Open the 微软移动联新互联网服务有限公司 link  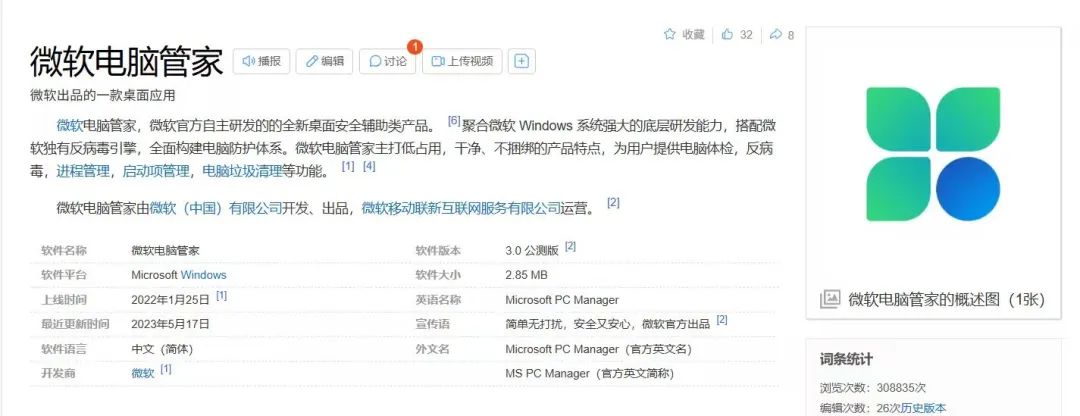pyautogui.click(x=461, y=208)
